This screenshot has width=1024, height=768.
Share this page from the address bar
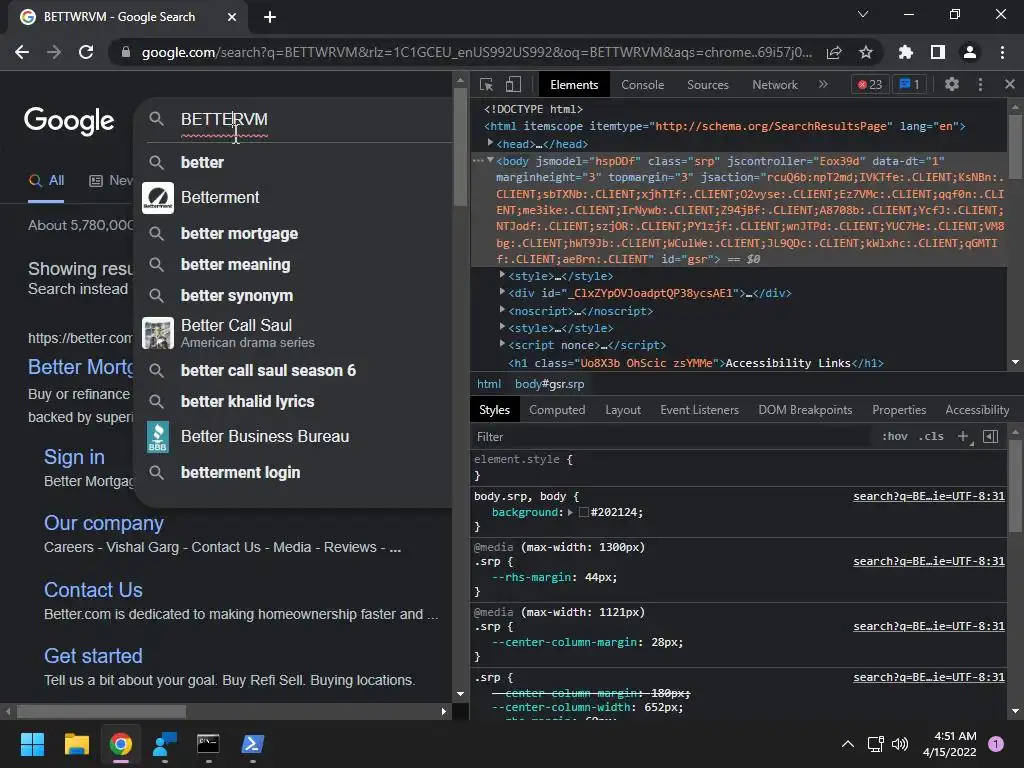click(834, 52)
